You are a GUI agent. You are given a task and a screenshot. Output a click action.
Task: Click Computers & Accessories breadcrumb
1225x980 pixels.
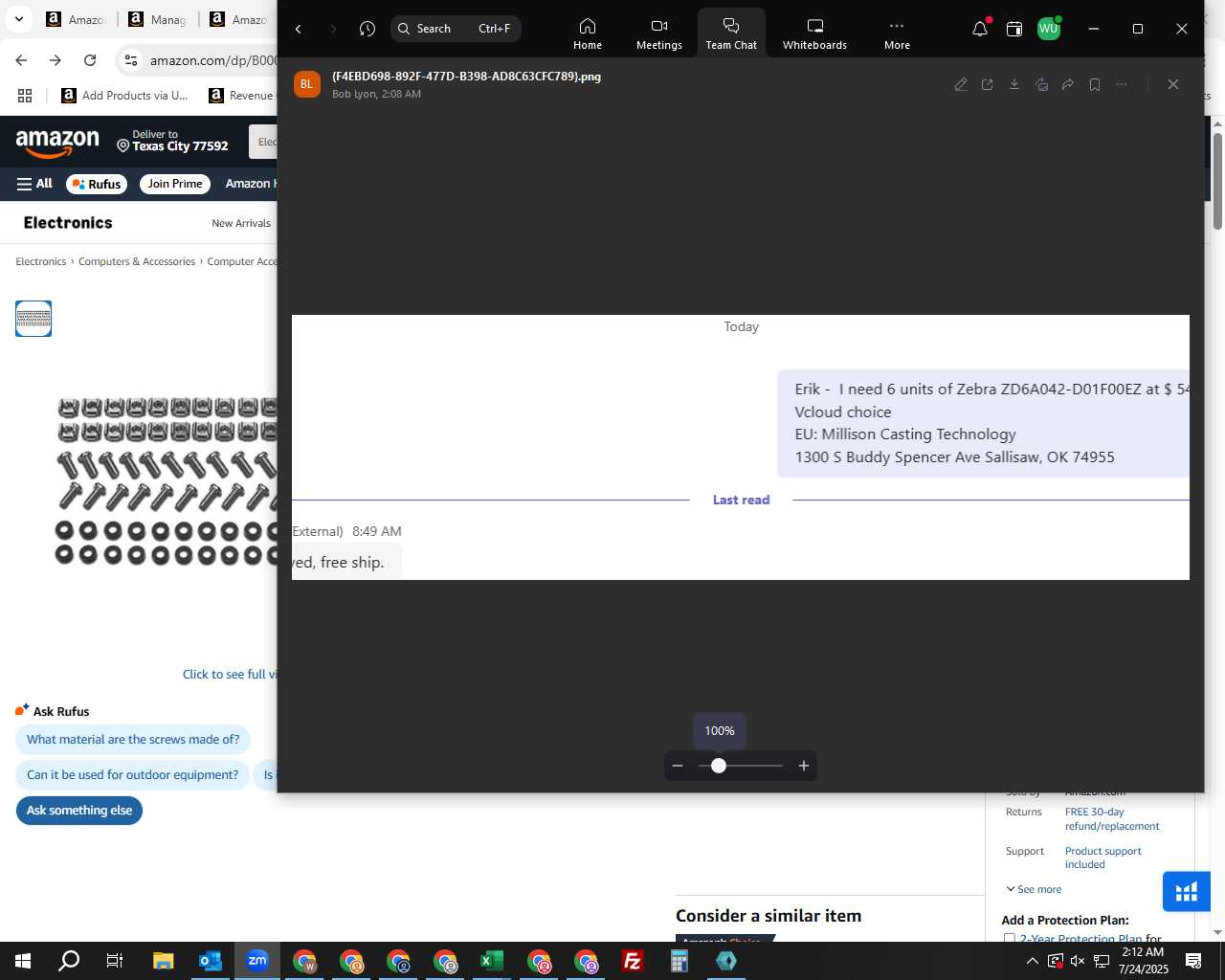137,261
